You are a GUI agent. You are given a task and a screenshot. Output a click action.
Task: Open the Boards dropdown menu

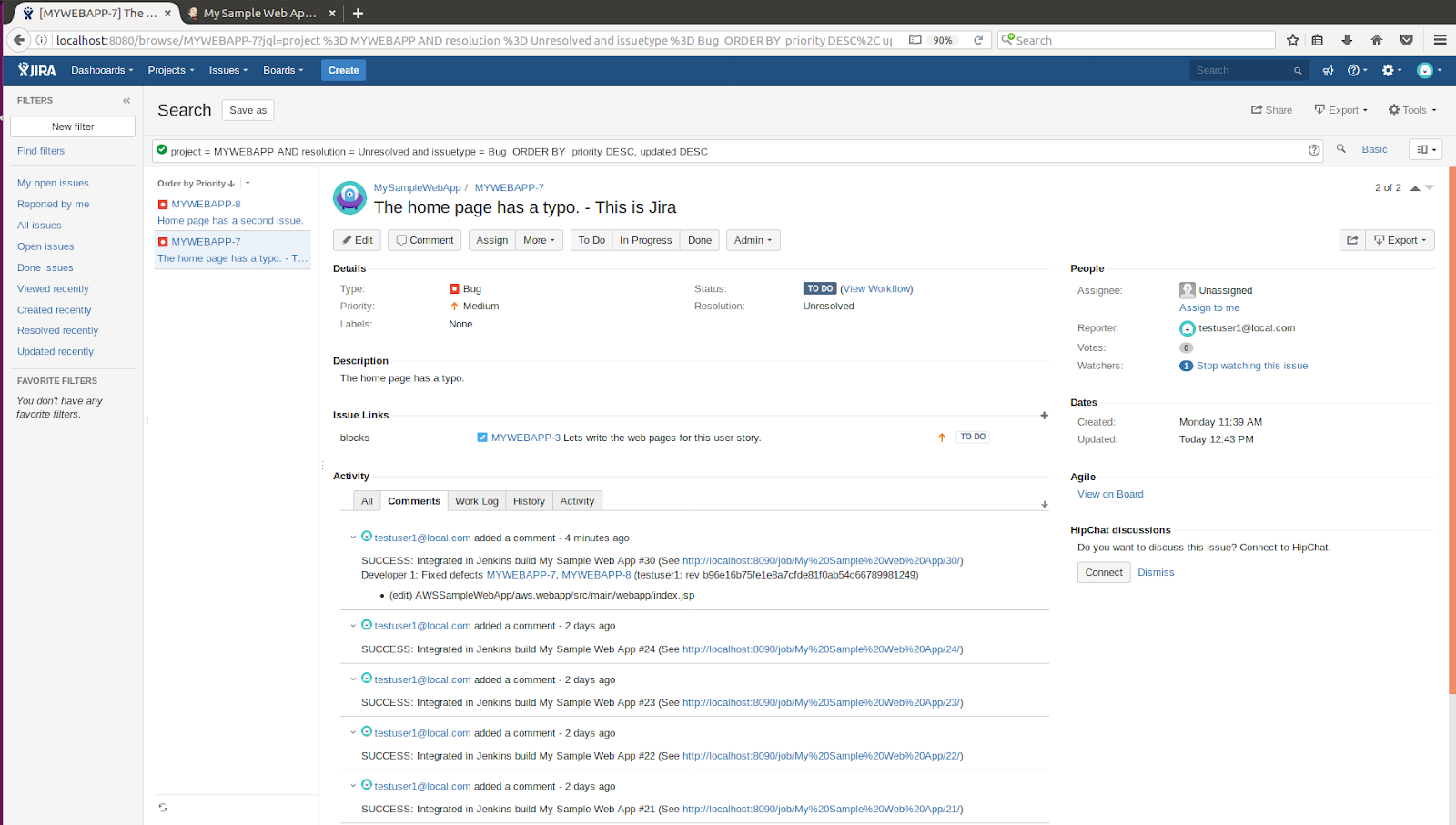coord(283,70)
